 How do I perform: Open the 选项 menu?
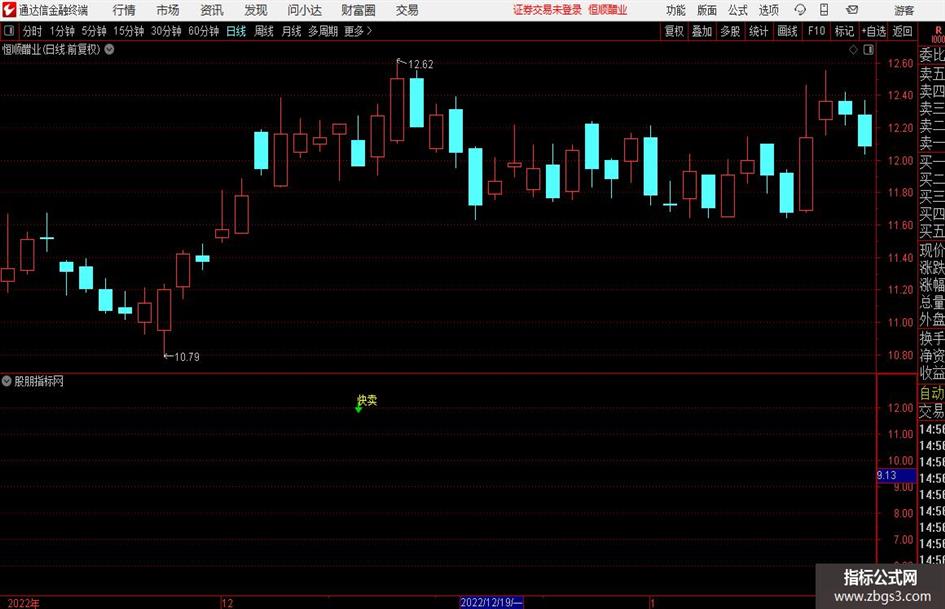pos(768,10)
